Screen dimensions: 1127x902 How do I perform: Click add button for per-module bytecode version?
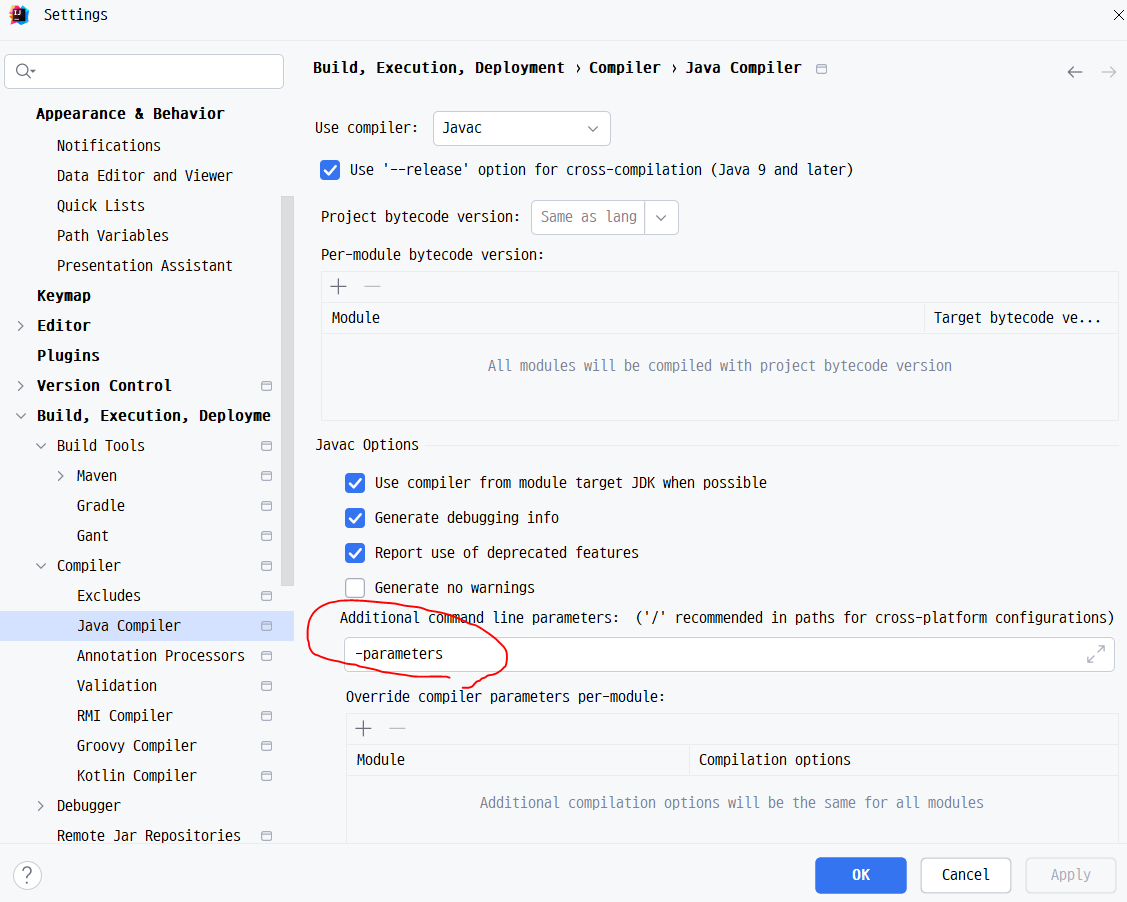coord(339,287)
